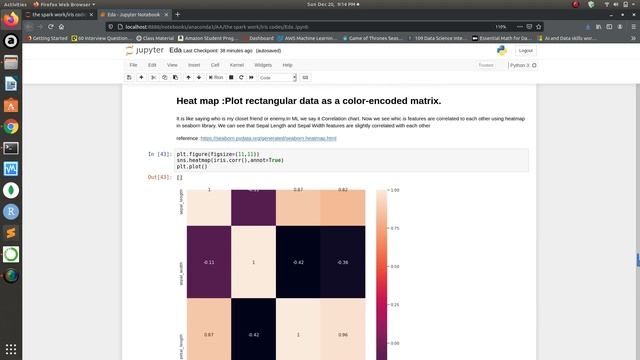Open Google Chrome from the dock
640x360 pixels.
[11, 127]
